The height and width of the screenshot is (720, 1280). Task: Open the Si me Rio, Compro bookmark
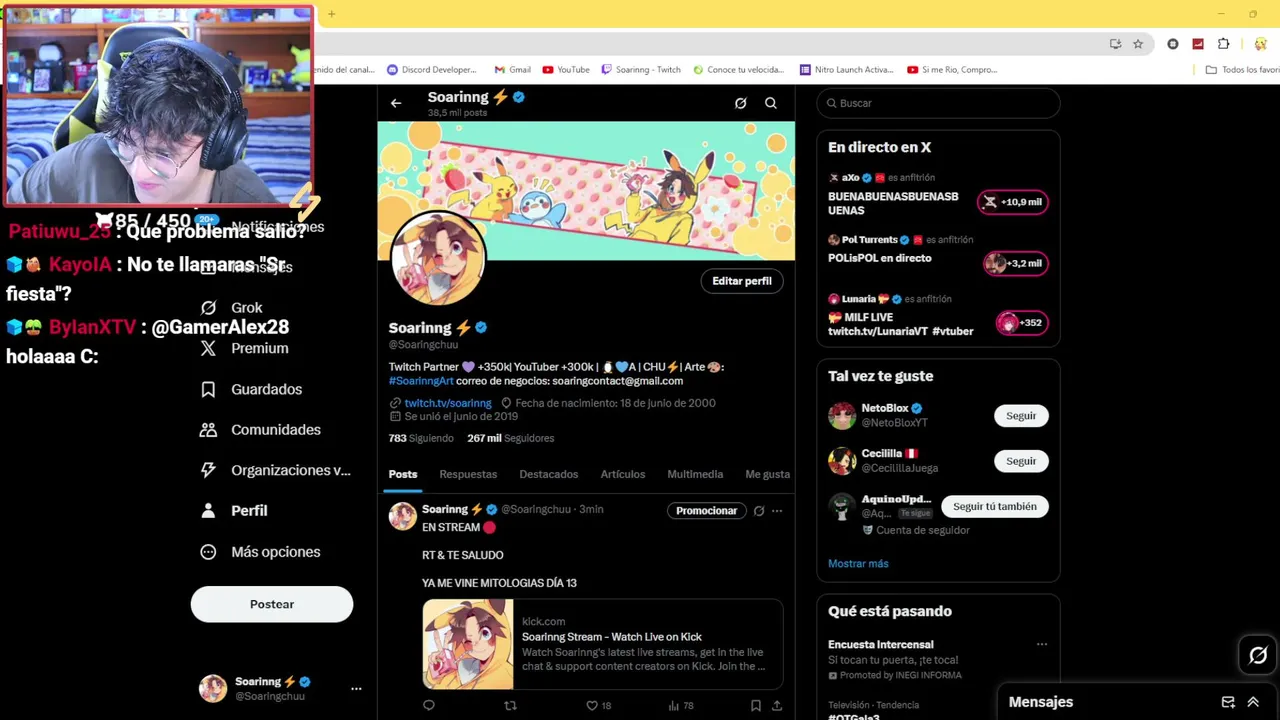(952, 70)
